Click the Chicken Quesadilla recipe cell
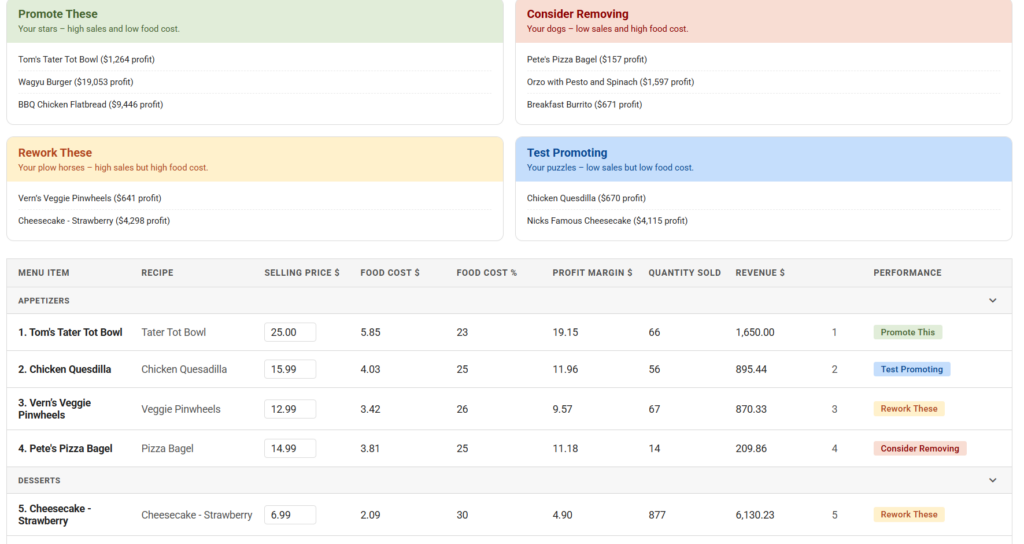This screenshot has height=544, width=1024. click(184, 369)
